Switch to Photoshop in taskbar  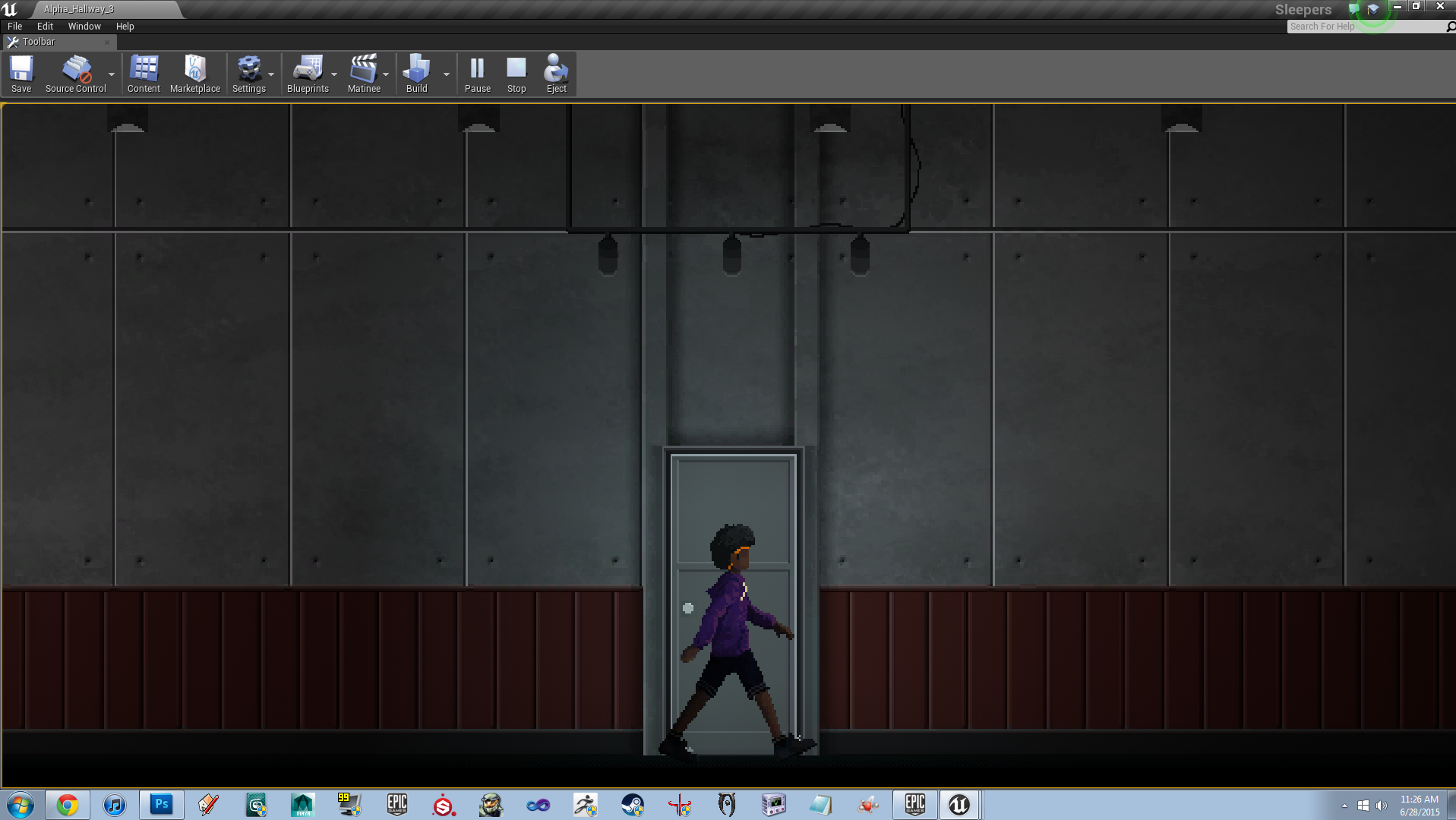coord(162,805)
